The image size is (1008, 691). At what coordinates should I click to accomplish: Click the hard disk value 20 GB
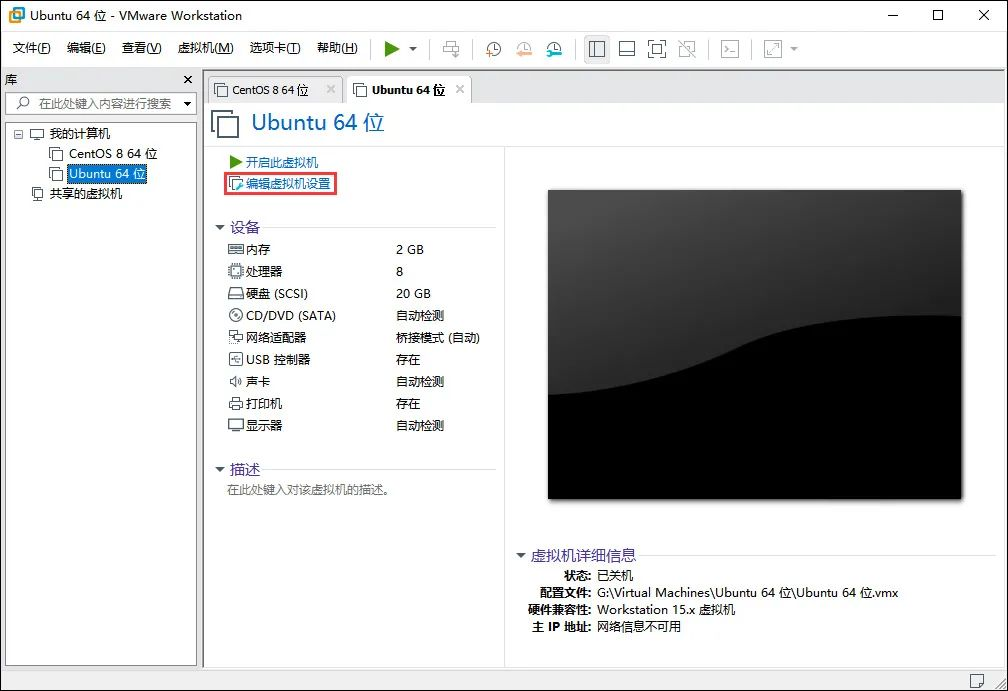(x=413, y=294)
